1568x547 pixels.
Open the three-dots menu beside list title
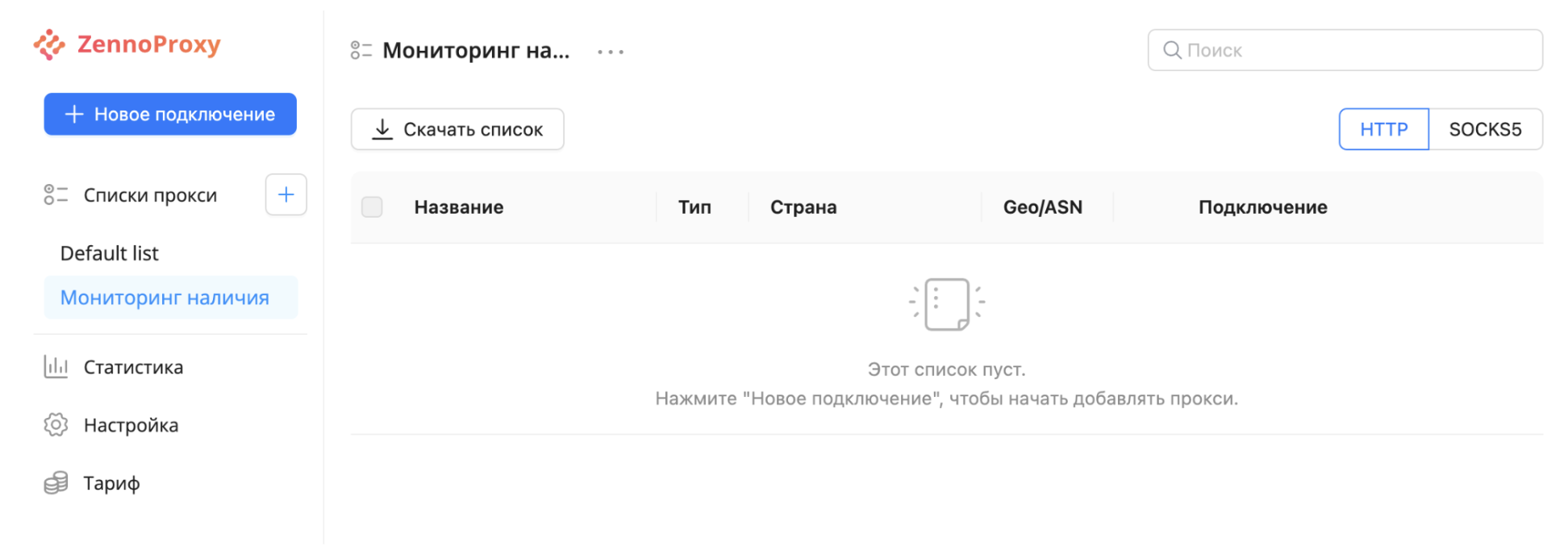(x=611, y=52)
